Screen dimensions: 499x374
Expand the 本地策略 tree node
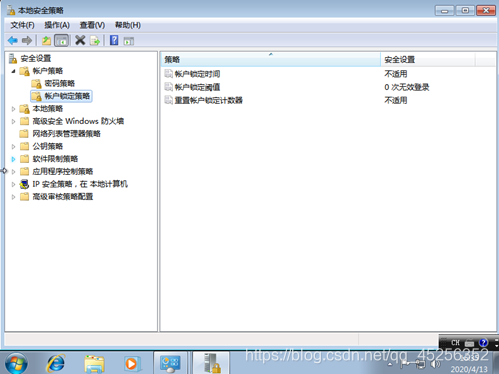tap(13, 109)
